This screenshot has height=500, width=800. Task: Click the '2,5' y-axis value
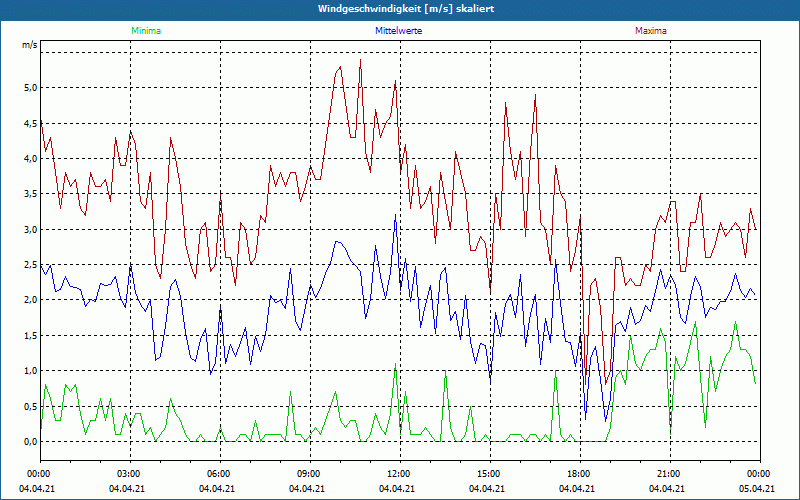point(31,265)
